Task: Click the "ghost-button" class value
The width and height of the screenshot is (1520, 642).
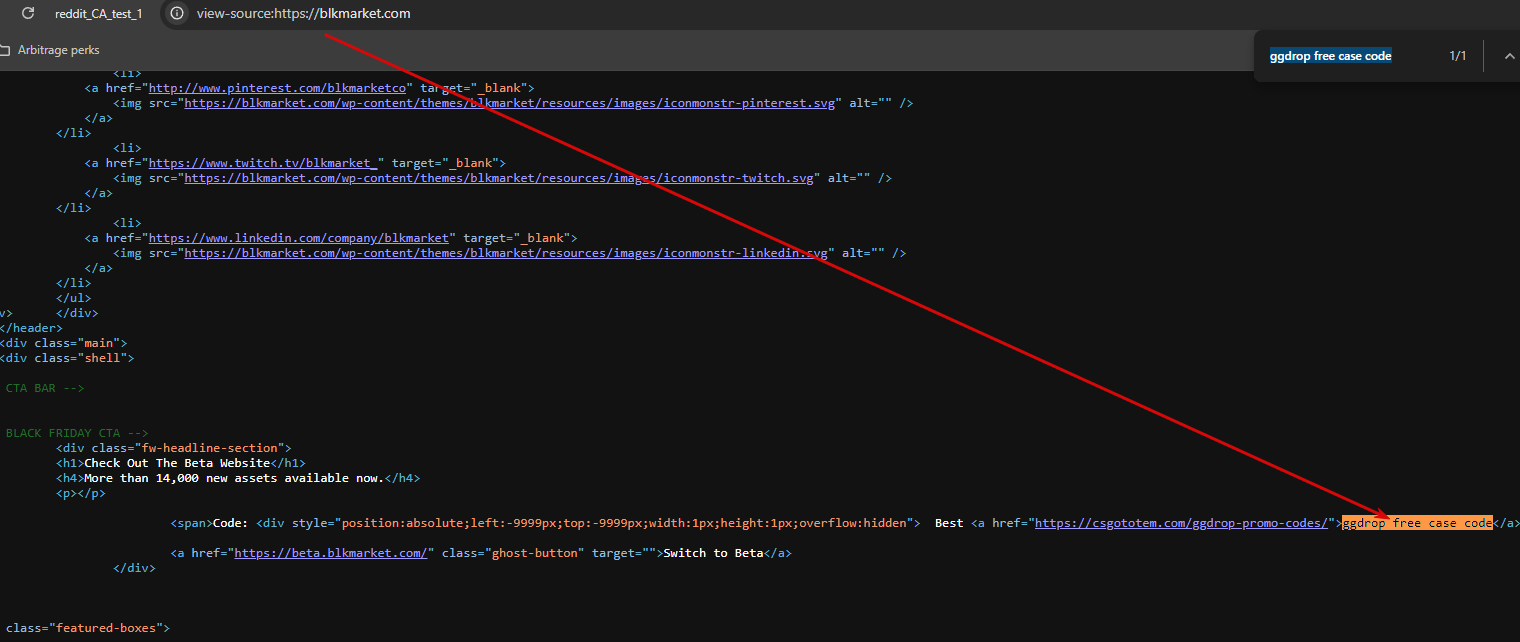Action: point(534,553)
